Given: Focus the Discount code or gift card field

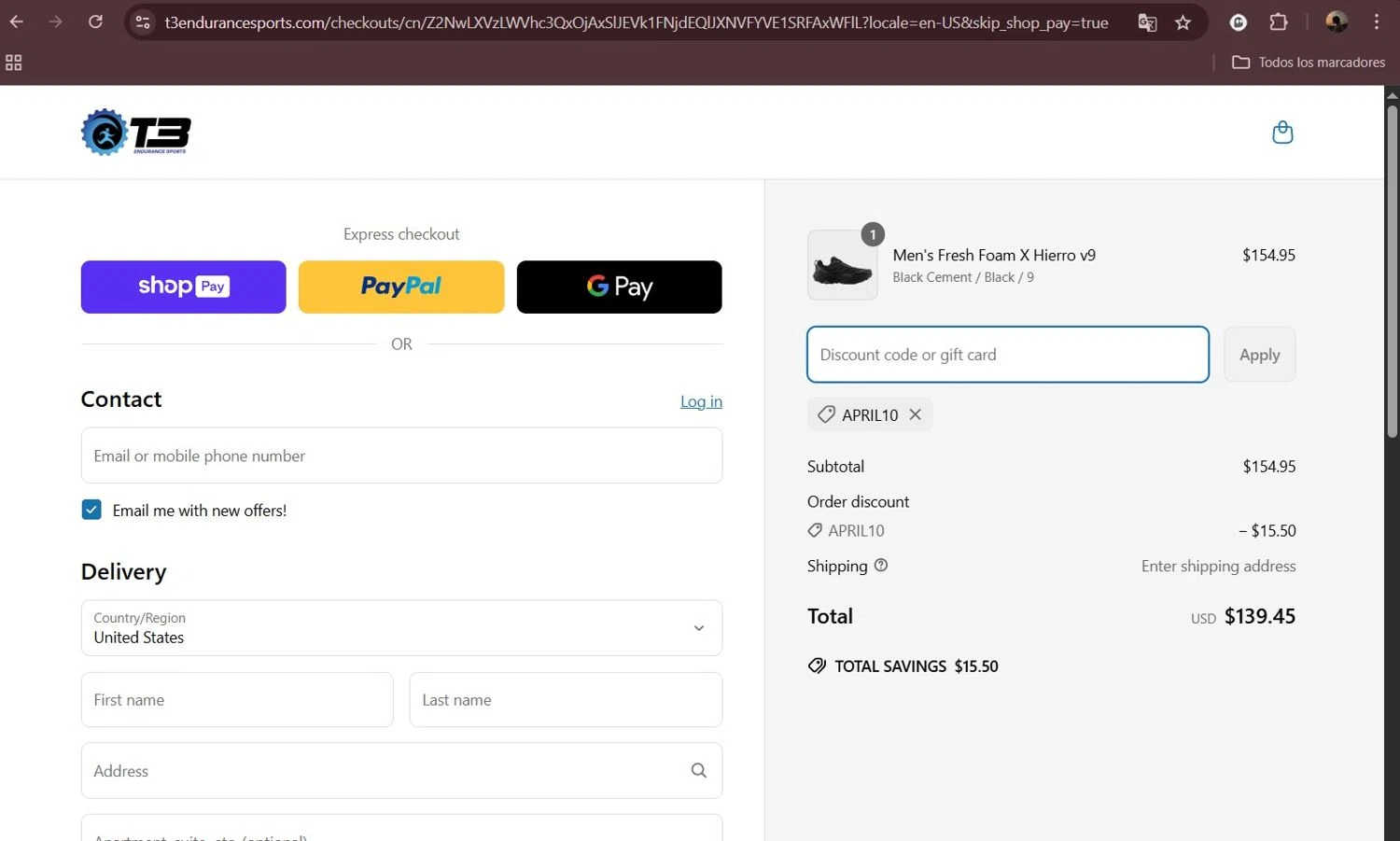Looking at the screenshot, I should 1008,355.
